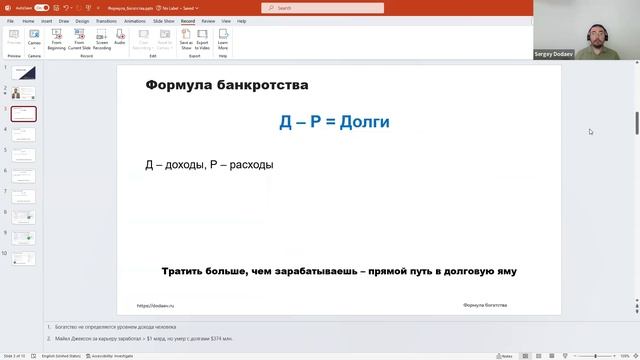
Task: Open the Review tab
Action: tap(208, 21)
